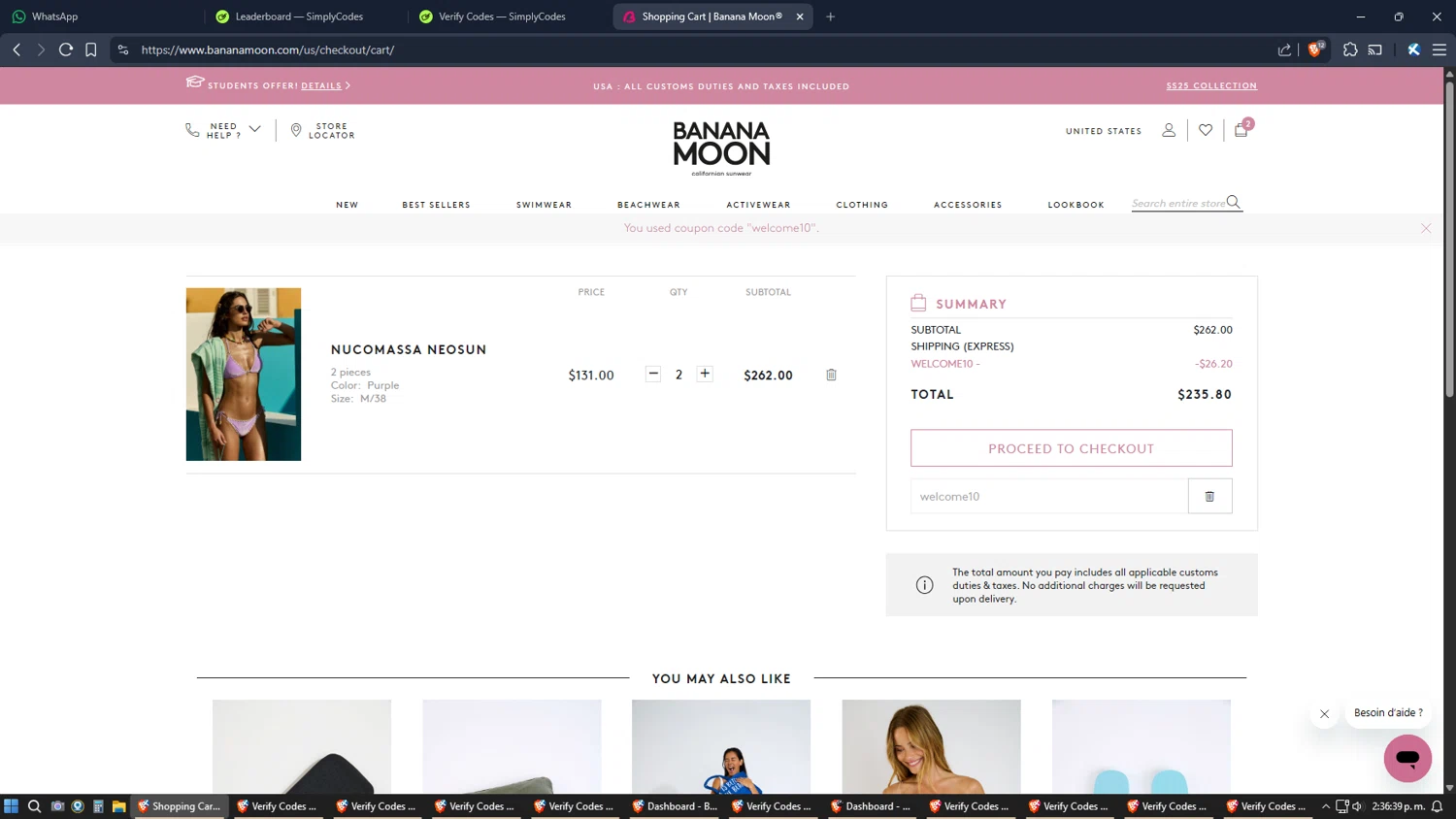The height and width of the screenshot is (819, 1456).
Task: Close the Shopping Cart tab
Action: (800, 16)
